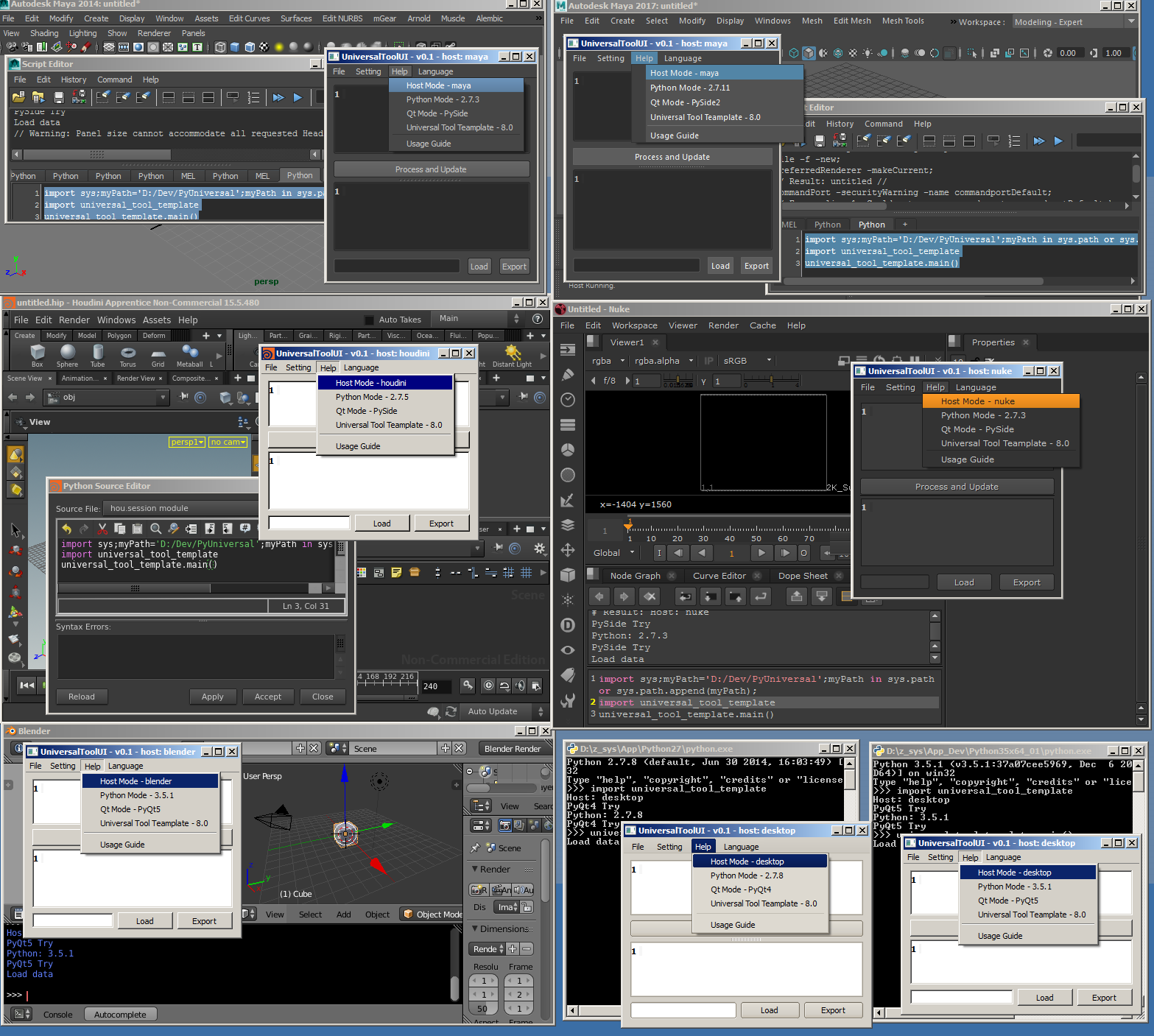The width and height of the screenshot is (1154, 1036).
Task: Select the Sphere tool in Houdini shelf
Action: click(67, 355)
